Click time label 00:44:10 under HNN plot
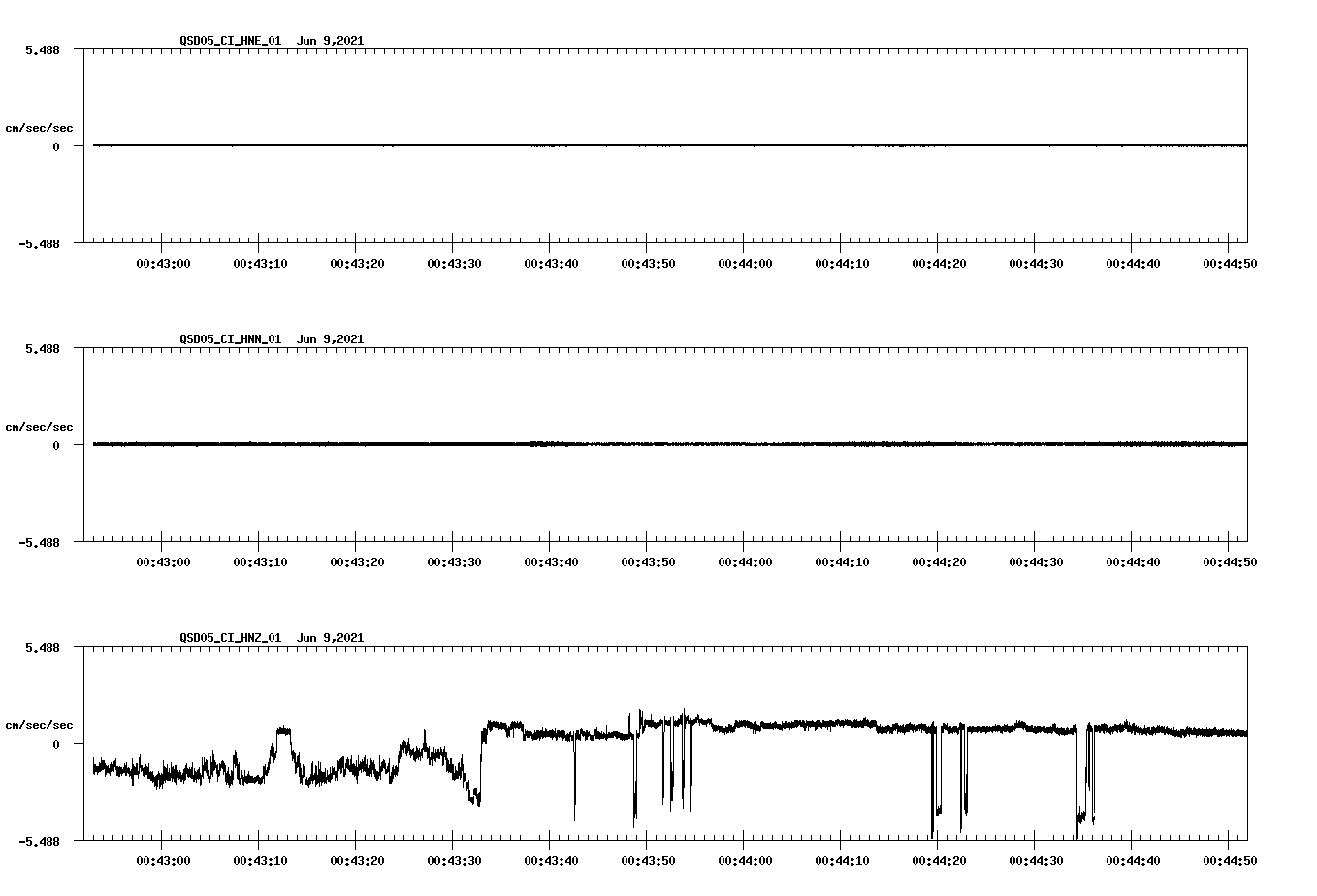 [842, 561]
